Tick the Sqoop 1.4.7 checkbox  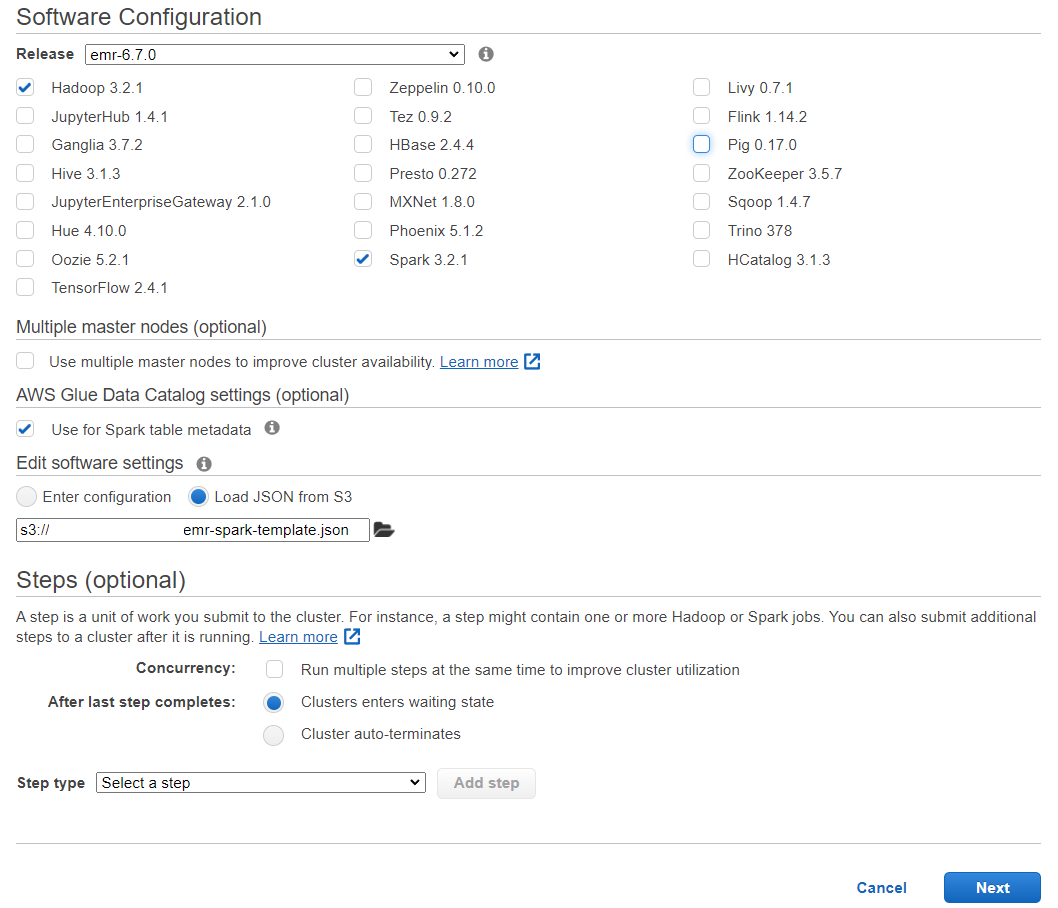(702, 202)
